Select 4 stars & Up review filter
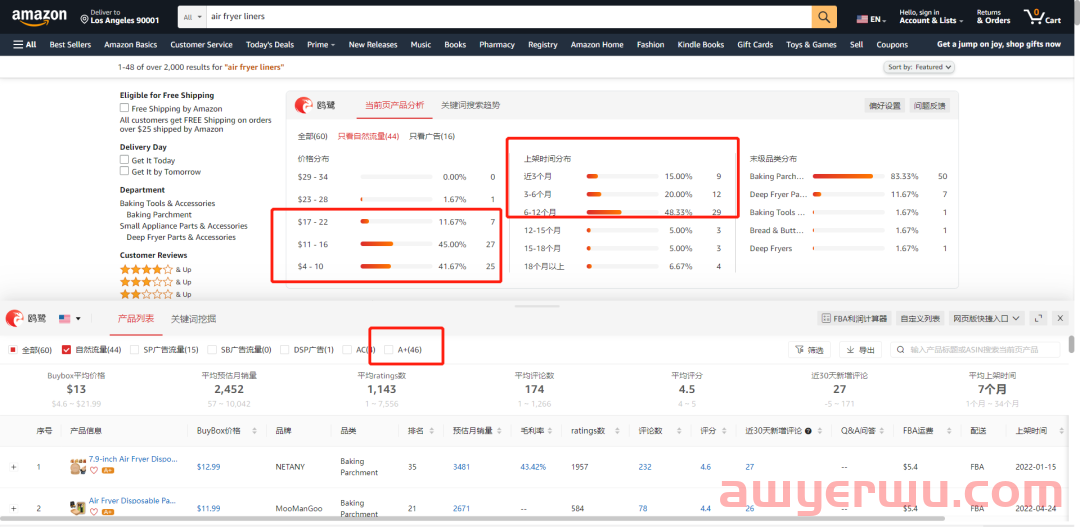Screen dimensions: 1080x527 [156, 269]
